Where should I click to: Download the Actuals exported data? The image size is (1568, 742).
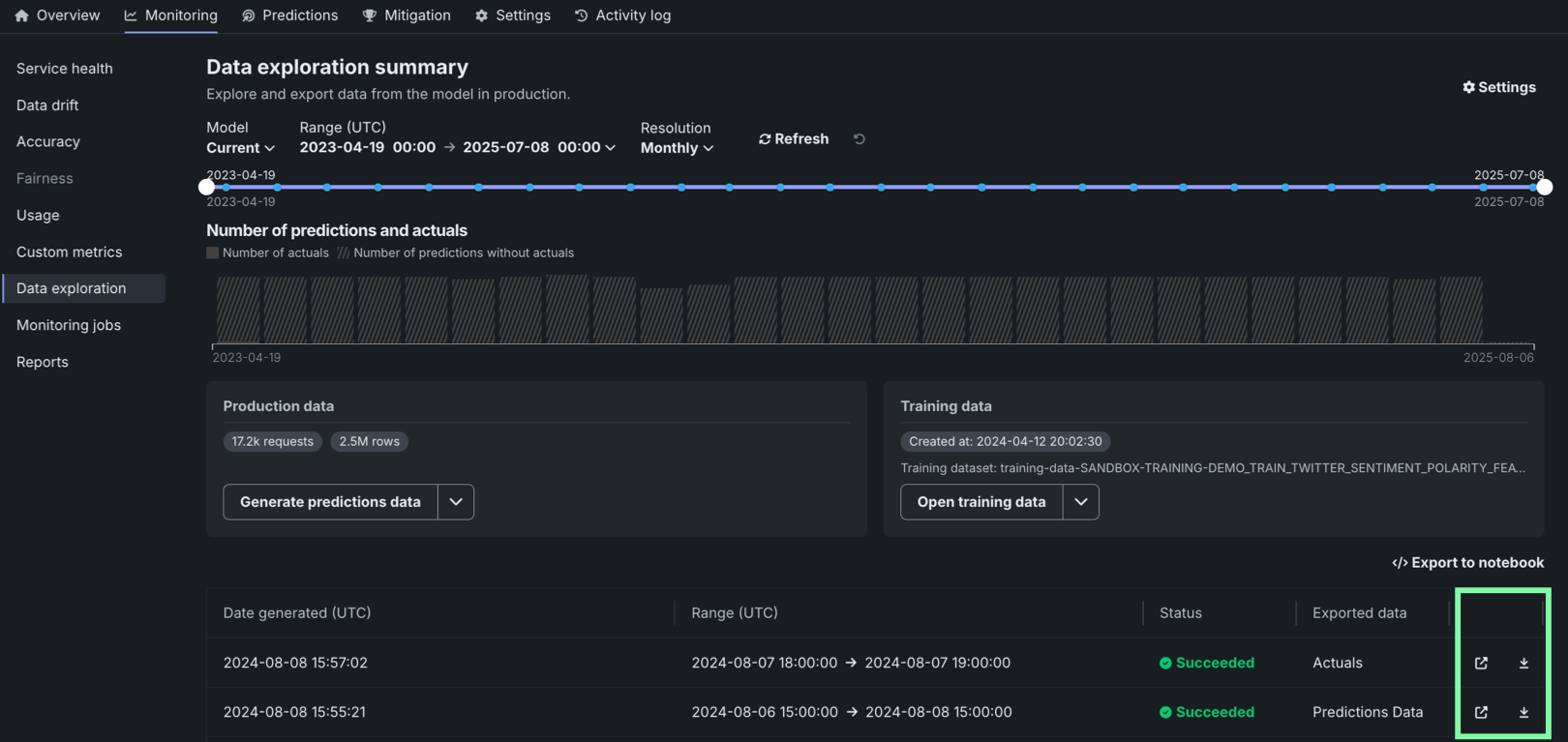[x=1523, y=663]
